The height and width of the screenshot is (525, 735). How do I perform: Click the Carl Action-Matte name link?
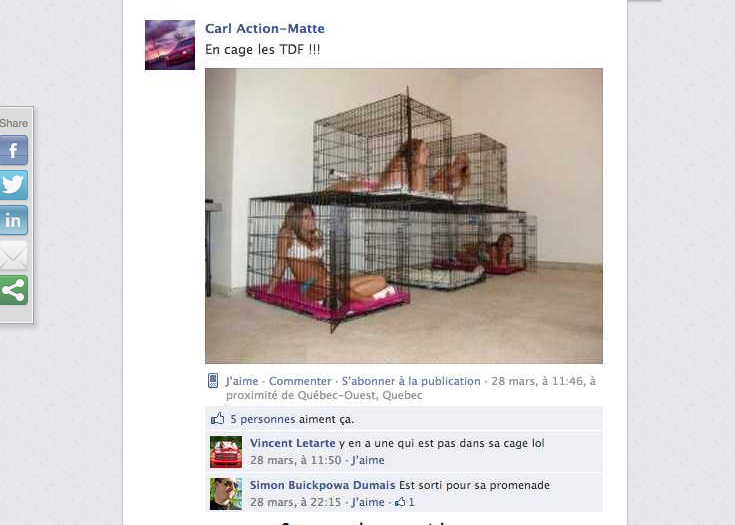pyautogui.click(x=265, y=29)
